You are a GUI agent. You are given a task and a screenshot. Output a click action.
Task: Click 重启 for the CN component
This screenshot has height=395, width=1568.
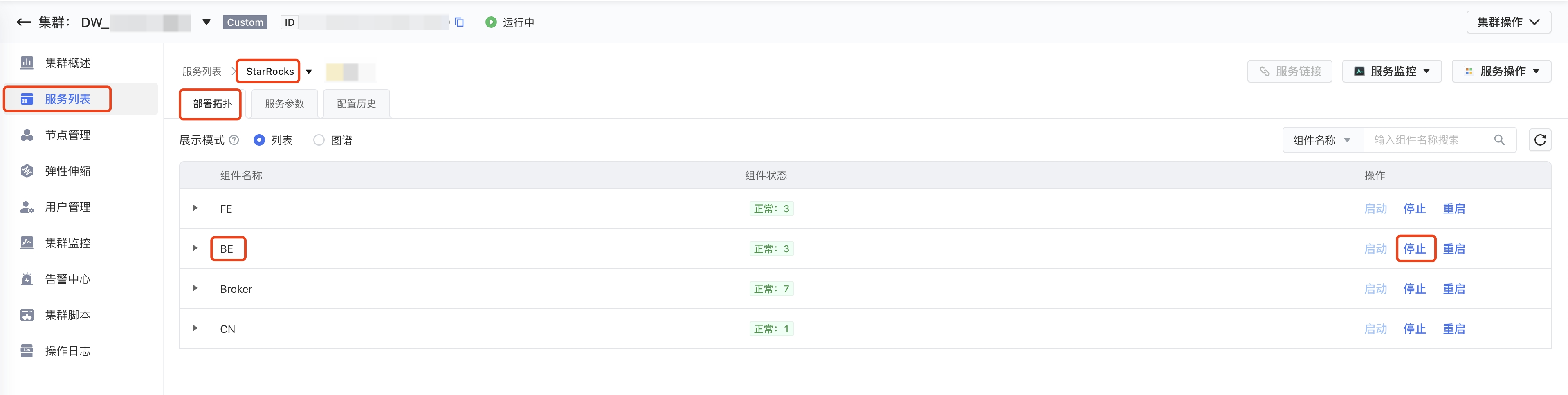tap(1453, 329)
